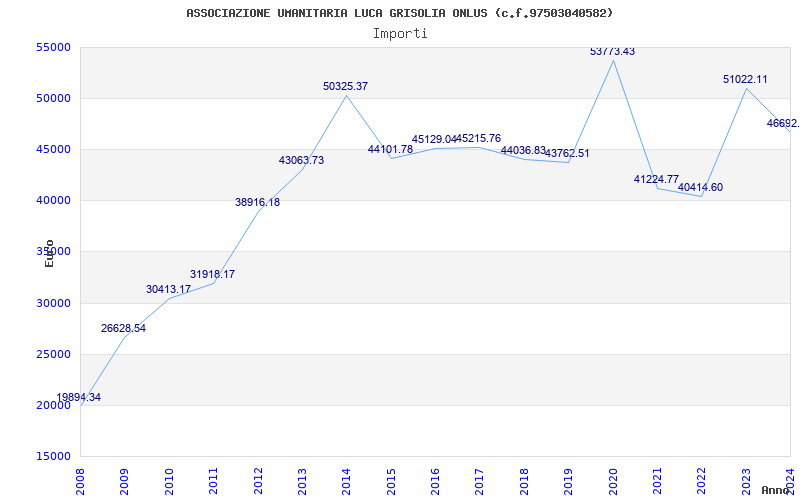800x500 pixels.
Task: Click the x-axis year 2012
Action: pos(258,481)
